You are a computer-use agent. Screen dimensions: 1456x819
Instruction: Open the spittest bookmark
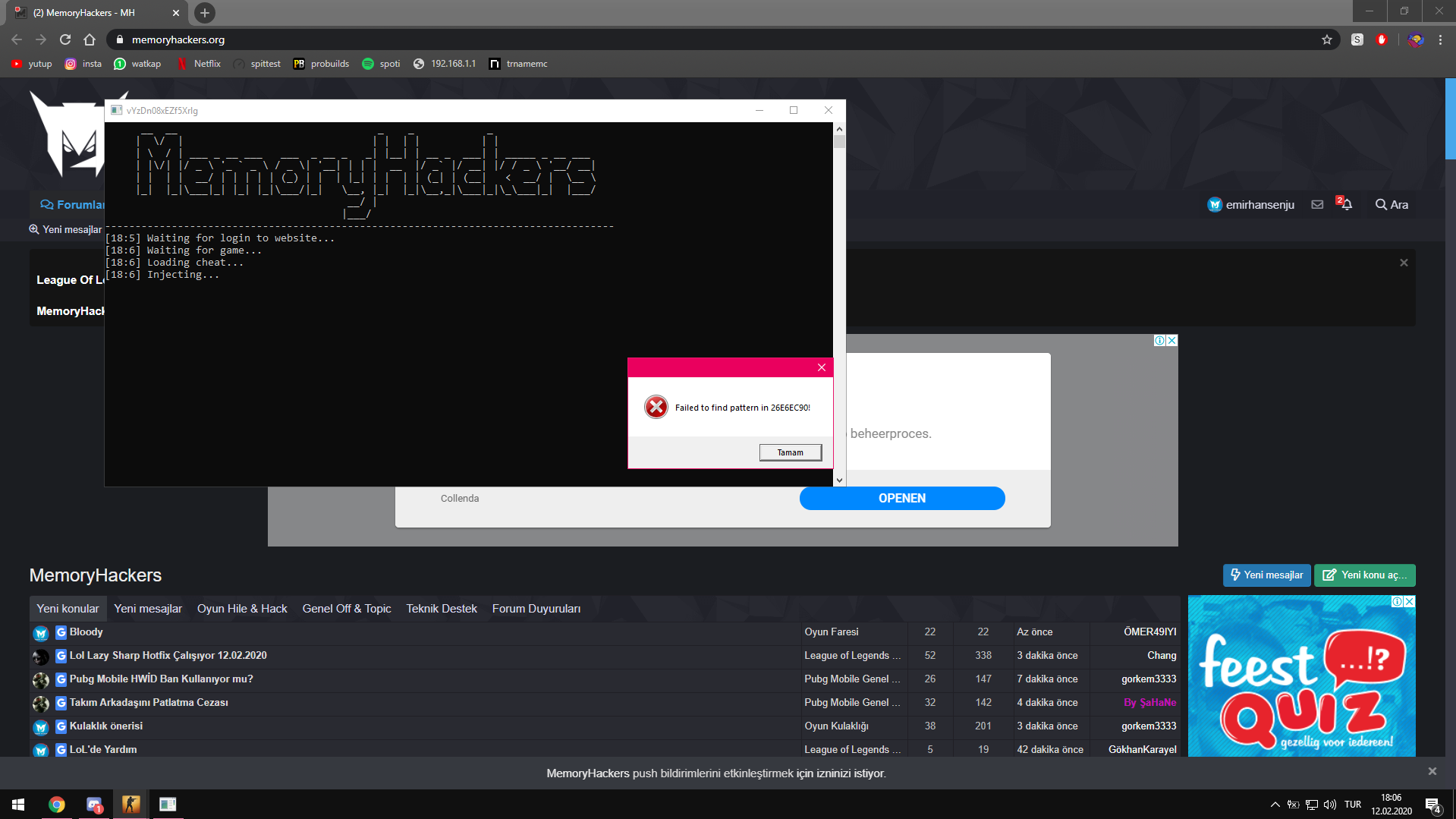coord(257,64)
